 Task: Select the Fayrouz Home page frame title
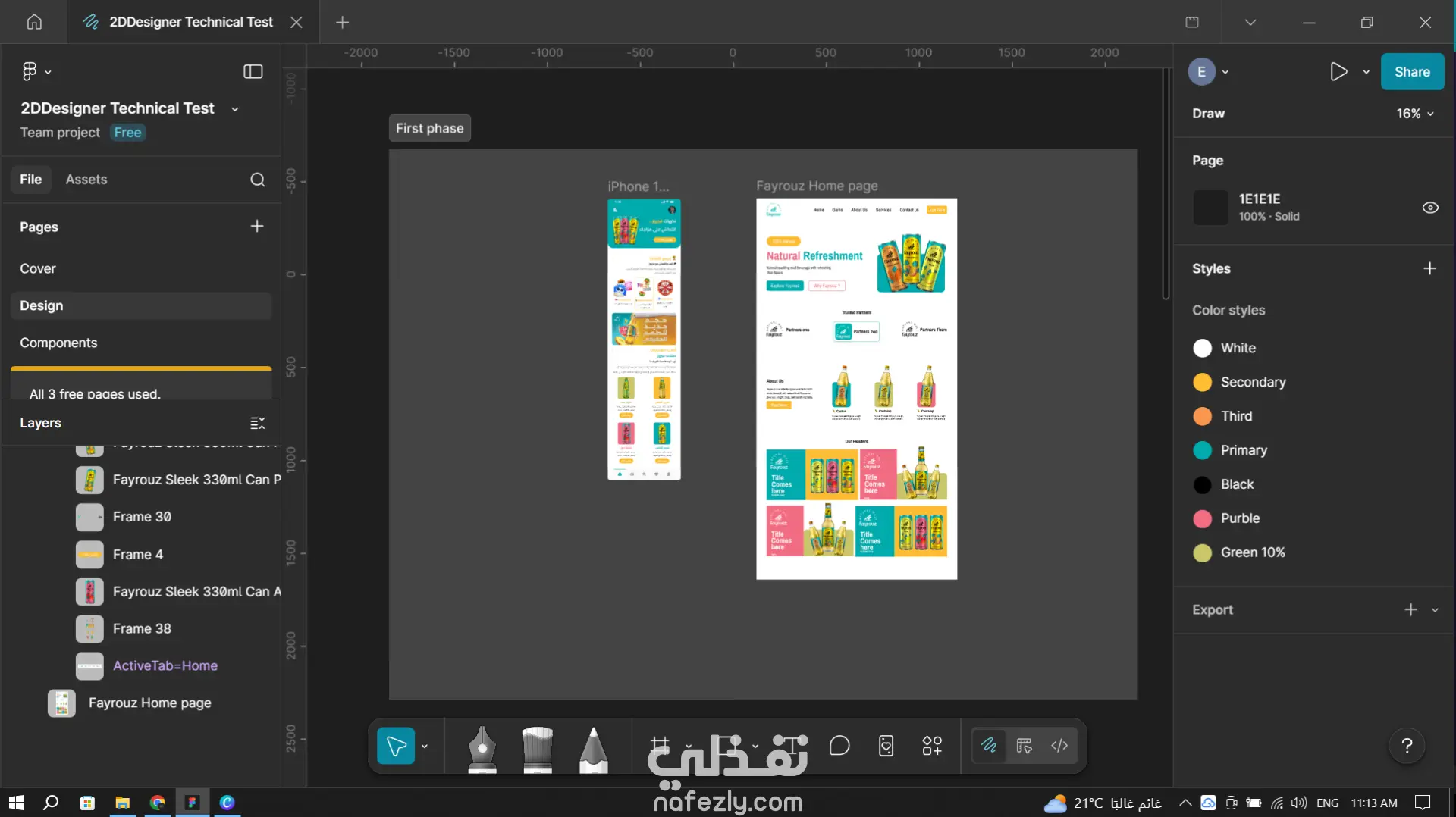click(x=817, y=186)
